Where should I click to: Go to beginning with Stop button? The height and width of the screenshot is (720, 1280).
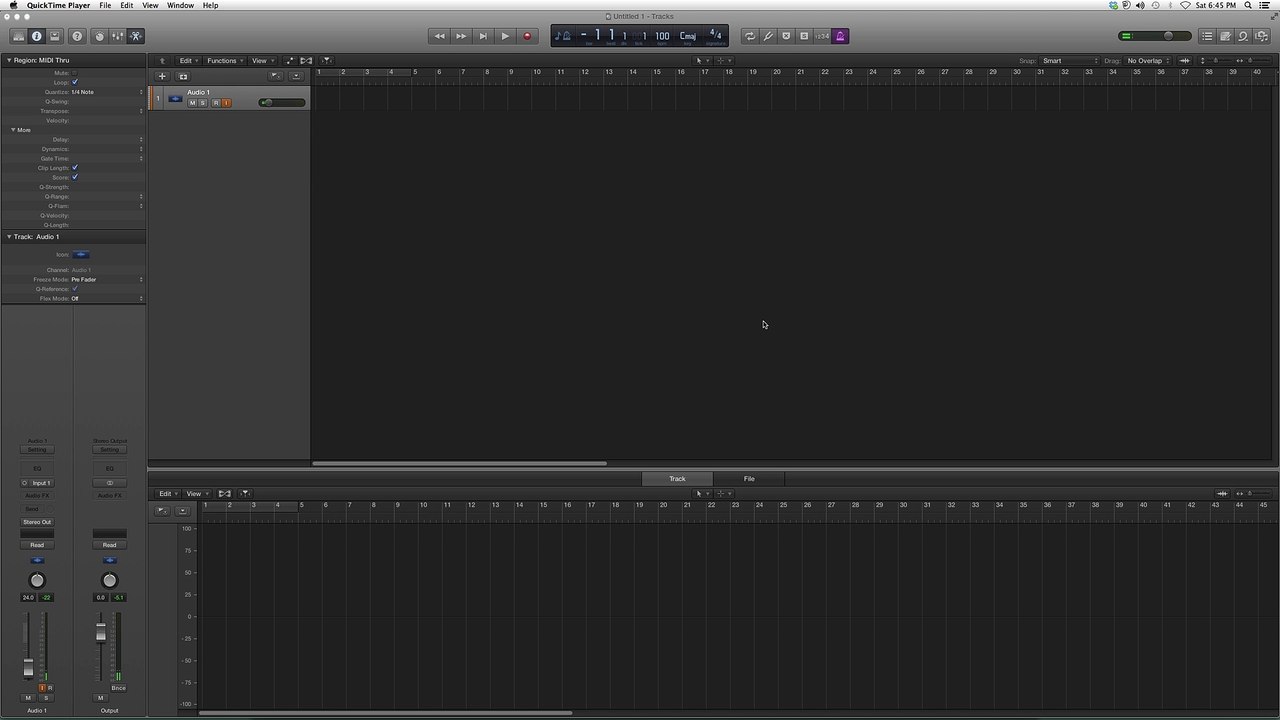tap(483, 36)
